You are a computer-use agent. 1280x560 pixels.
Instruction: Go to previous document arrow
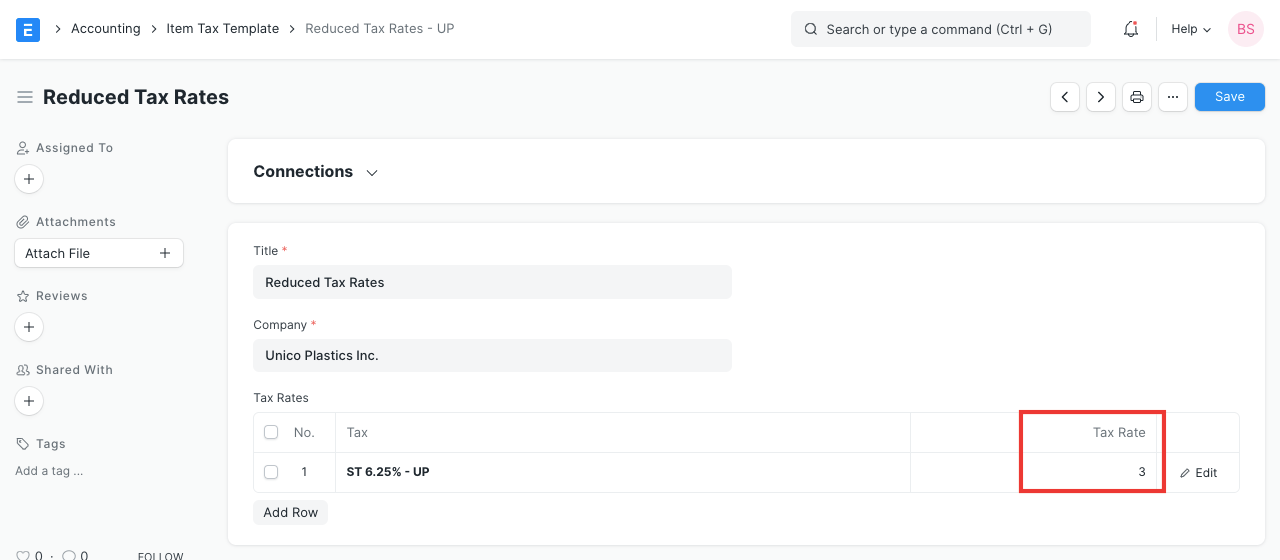click(x=1065, y=97)
